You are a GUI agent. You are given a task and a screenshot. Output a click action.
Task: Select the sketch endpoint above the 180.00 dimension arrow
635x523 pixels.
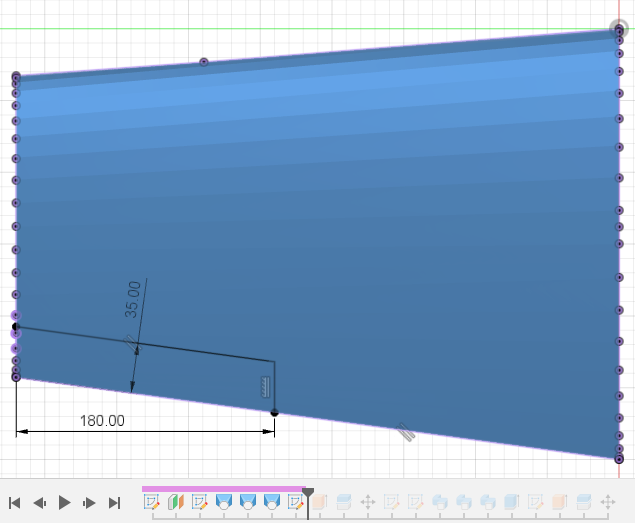[x=275, y=412]
